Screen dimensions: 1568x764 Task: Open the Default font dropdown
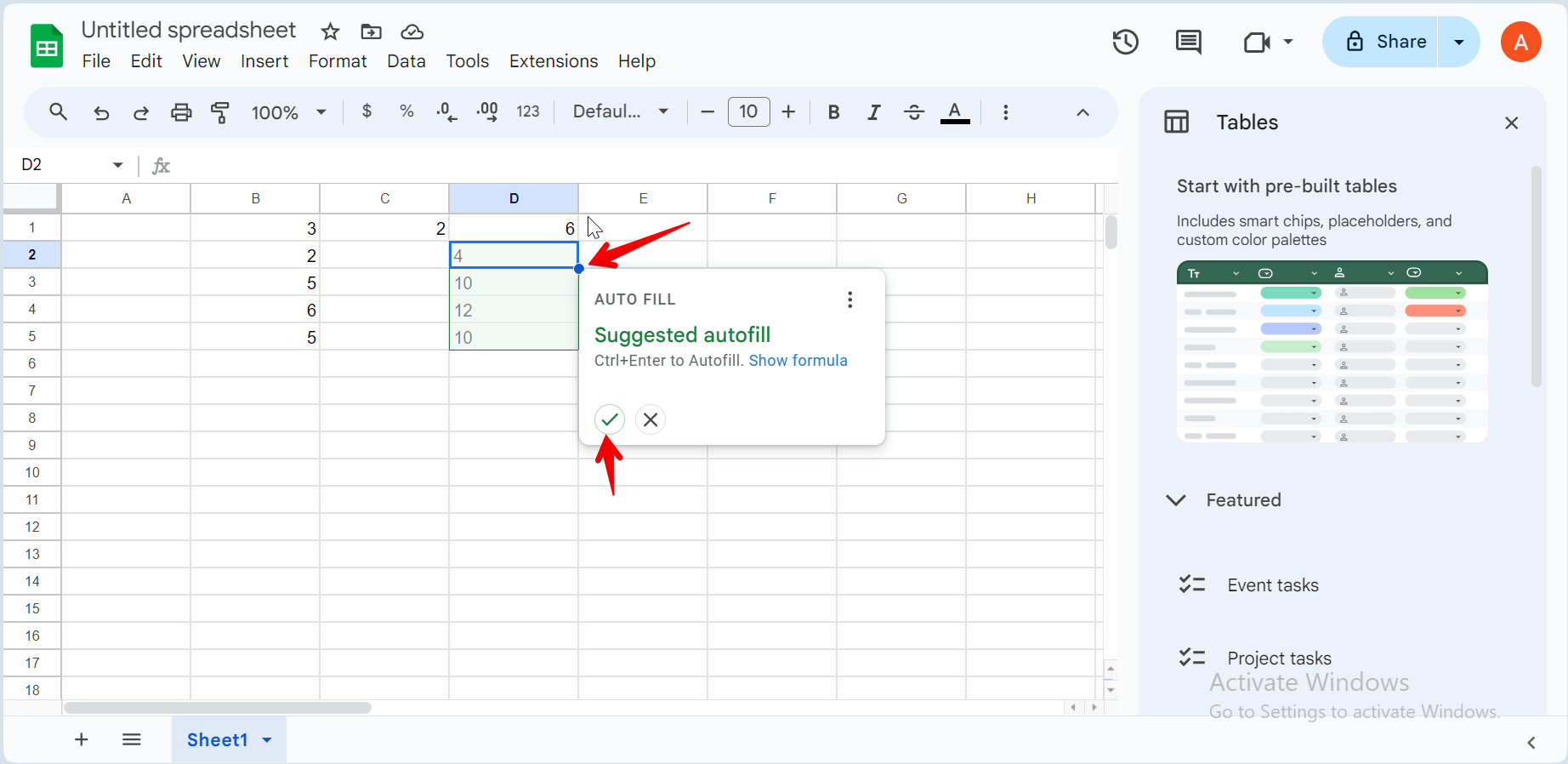(620, 111)
